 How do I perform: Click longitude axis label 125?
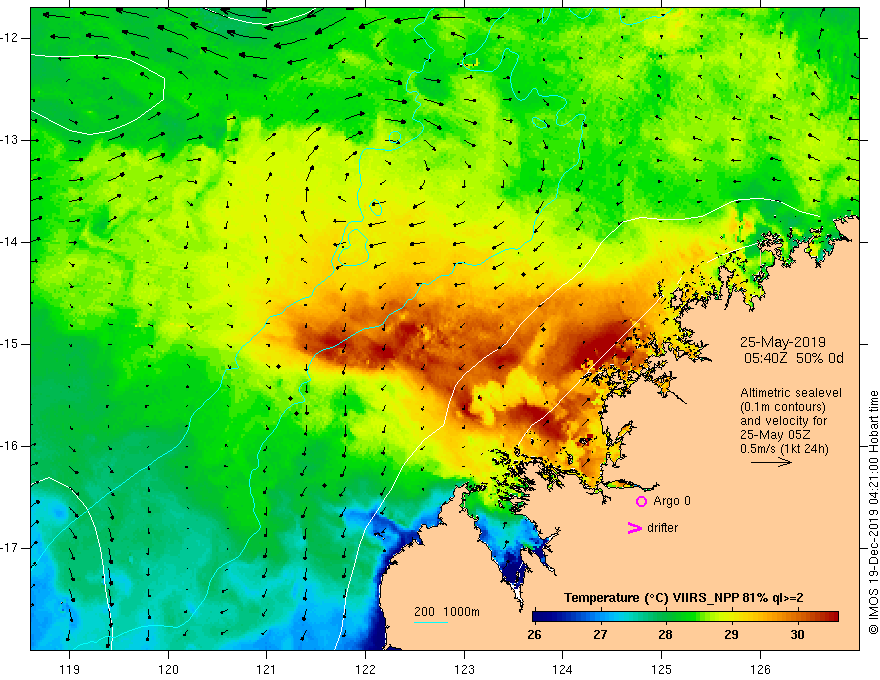662,669
